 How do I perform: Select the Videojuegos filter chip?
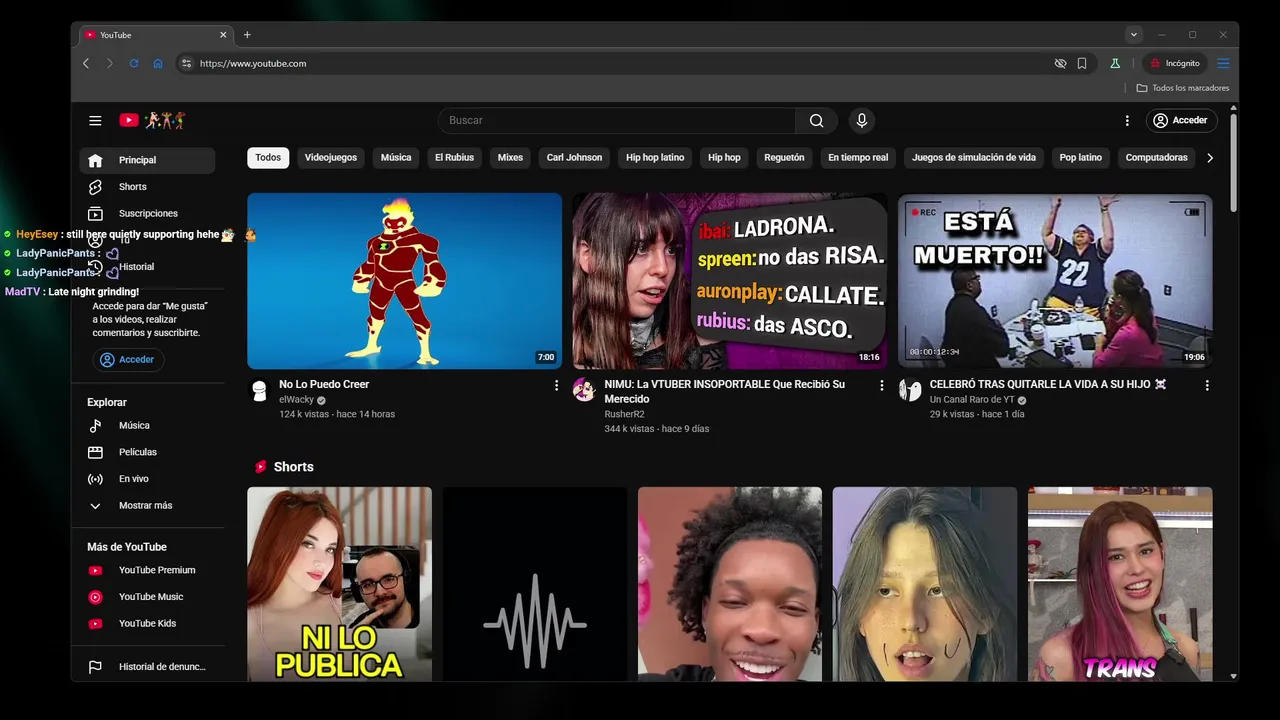(x=331, y=158)
